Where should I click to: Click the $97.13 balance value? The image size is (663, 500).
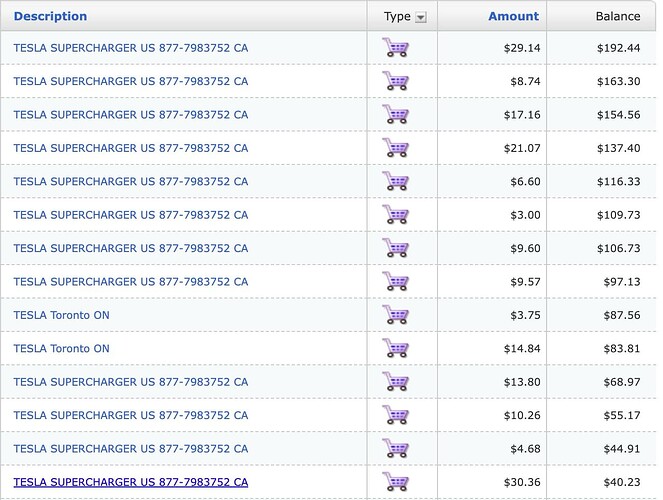[622, 281]
